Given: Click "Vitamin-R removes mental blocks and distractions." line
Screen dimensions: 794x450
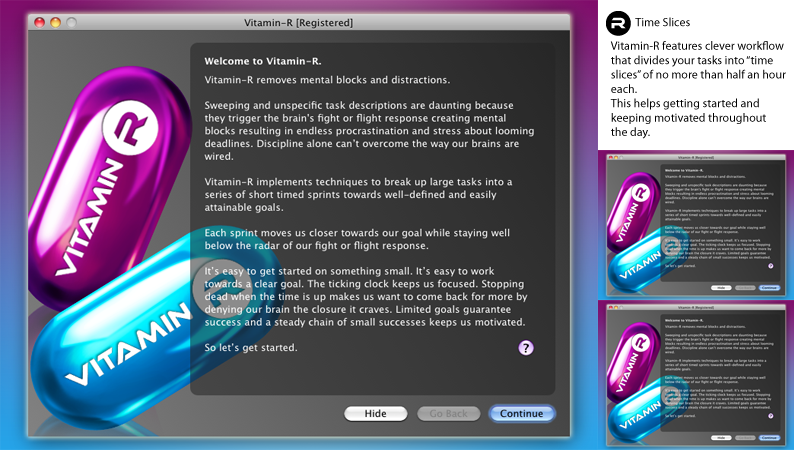Looking at the screenshot, I should point(327,80).
